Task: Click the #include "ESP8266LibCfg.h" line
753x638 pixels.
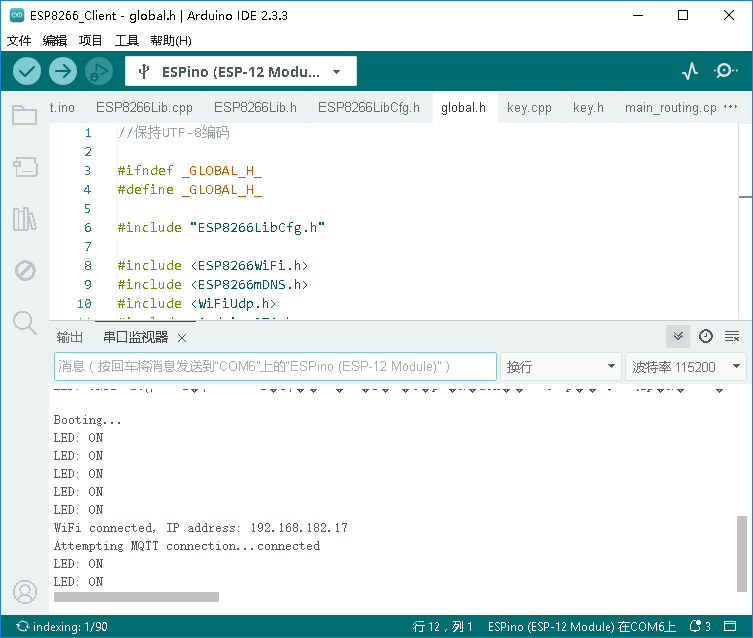Action: click(x=221, y=228)
